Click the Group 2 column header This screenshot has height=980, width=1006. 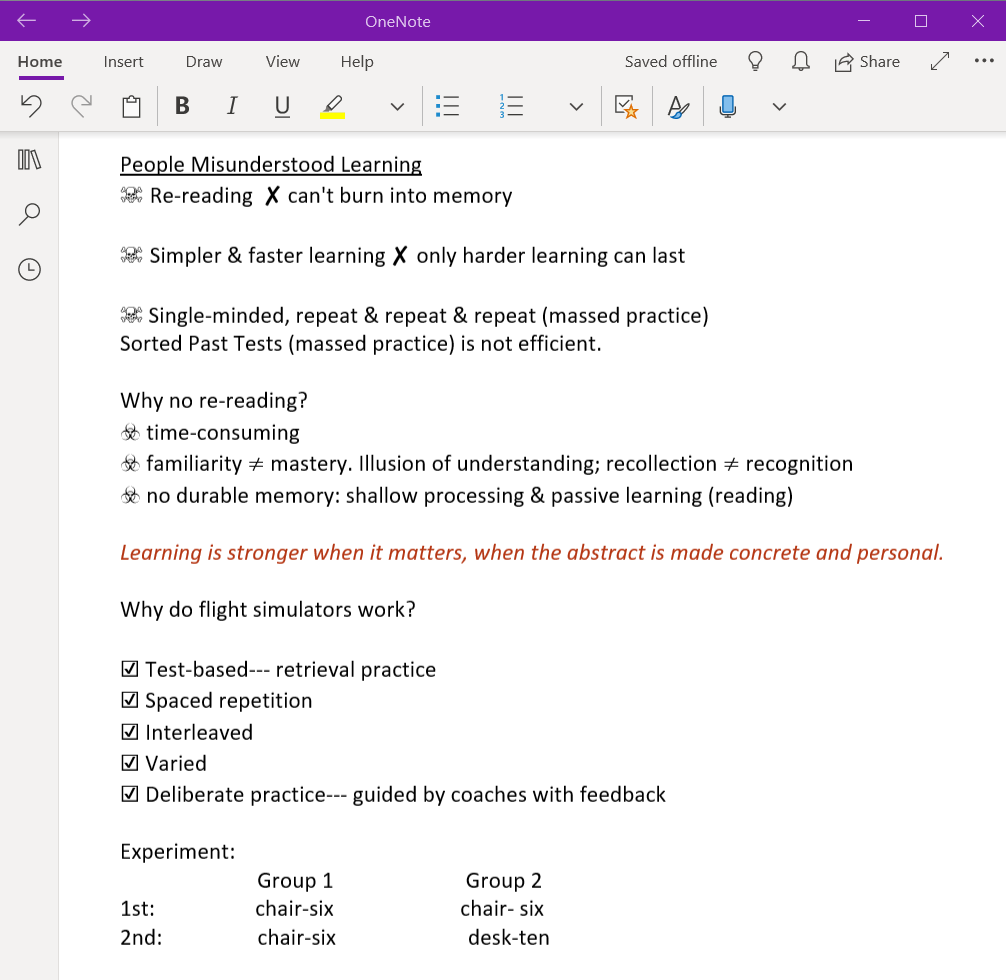point(504,881)
